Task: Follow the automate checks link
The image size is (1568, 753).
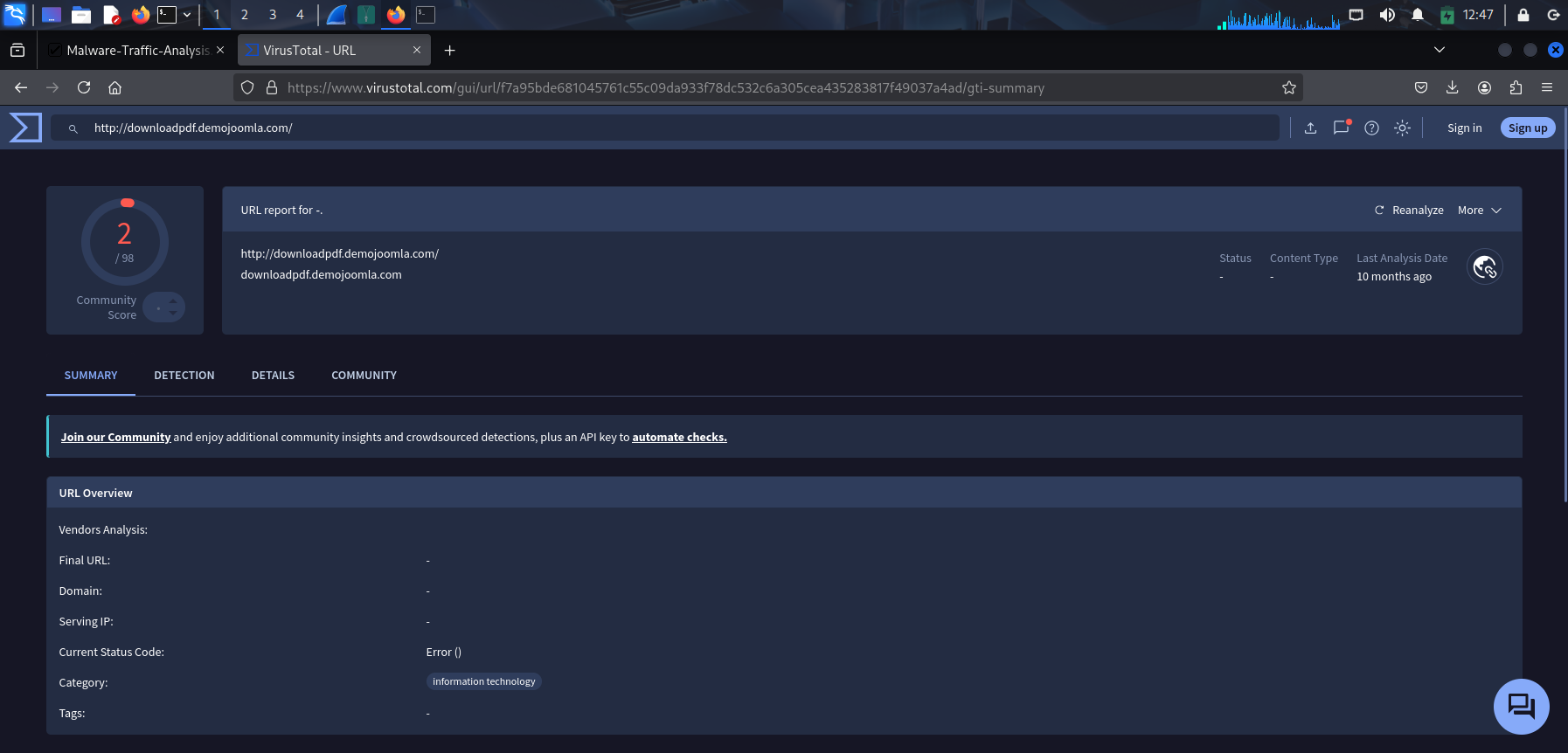Action: [x=679, y=437]
